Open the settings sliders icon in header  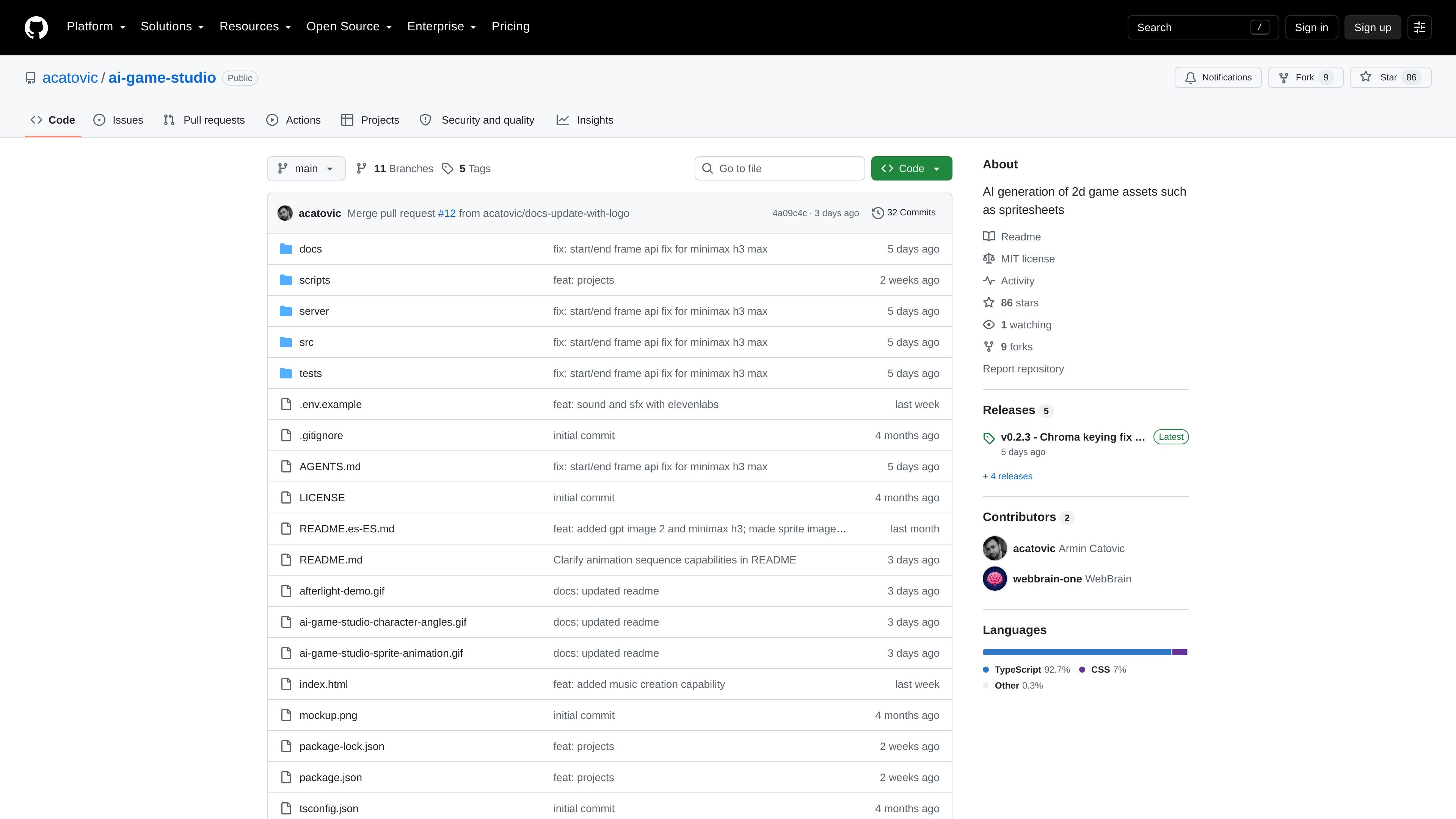pyautogui.click(x=1419, y=27)
